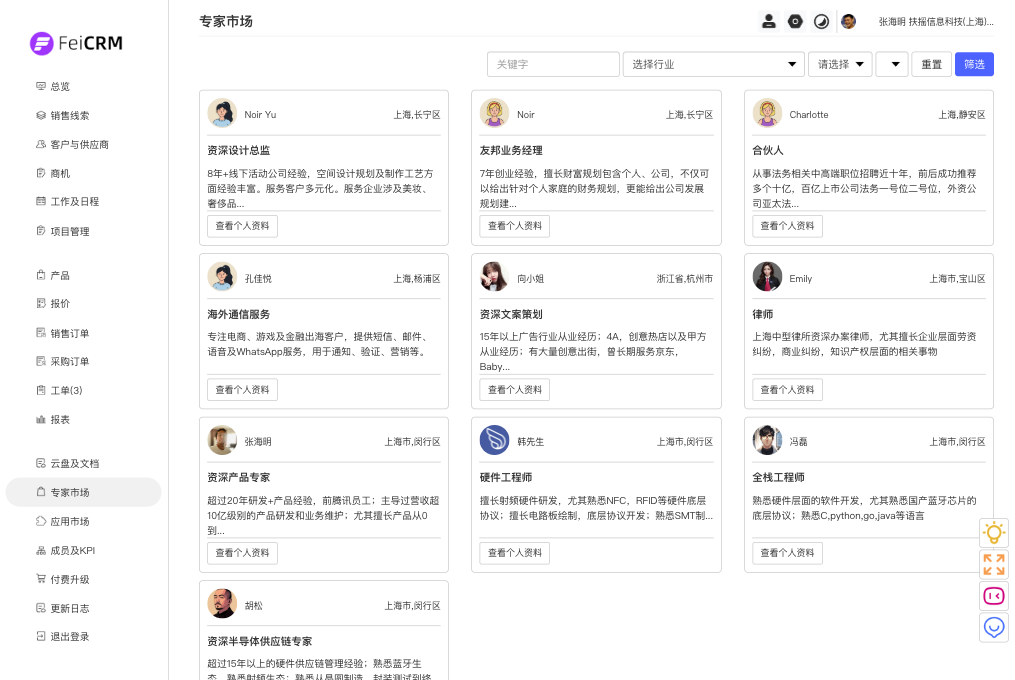The height and width of the screenshot is (680, 1015).
Task: Open the pink robot assistant icon
Action: pos(993,596)
